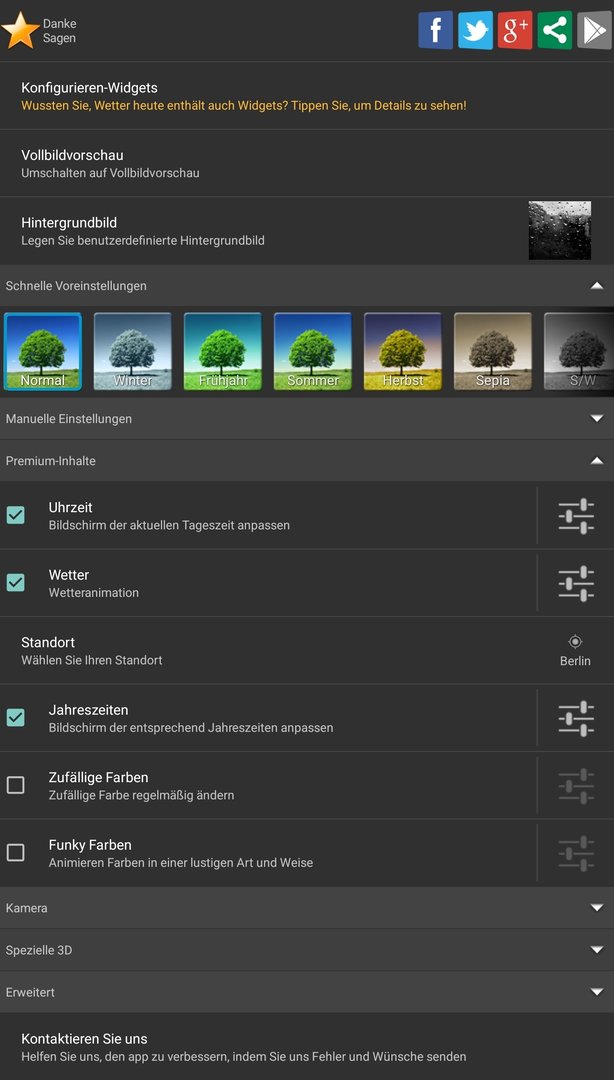Open Konfigurieren-Widgets menu entry
614x1080 pixels.
(x=243, y=96)
